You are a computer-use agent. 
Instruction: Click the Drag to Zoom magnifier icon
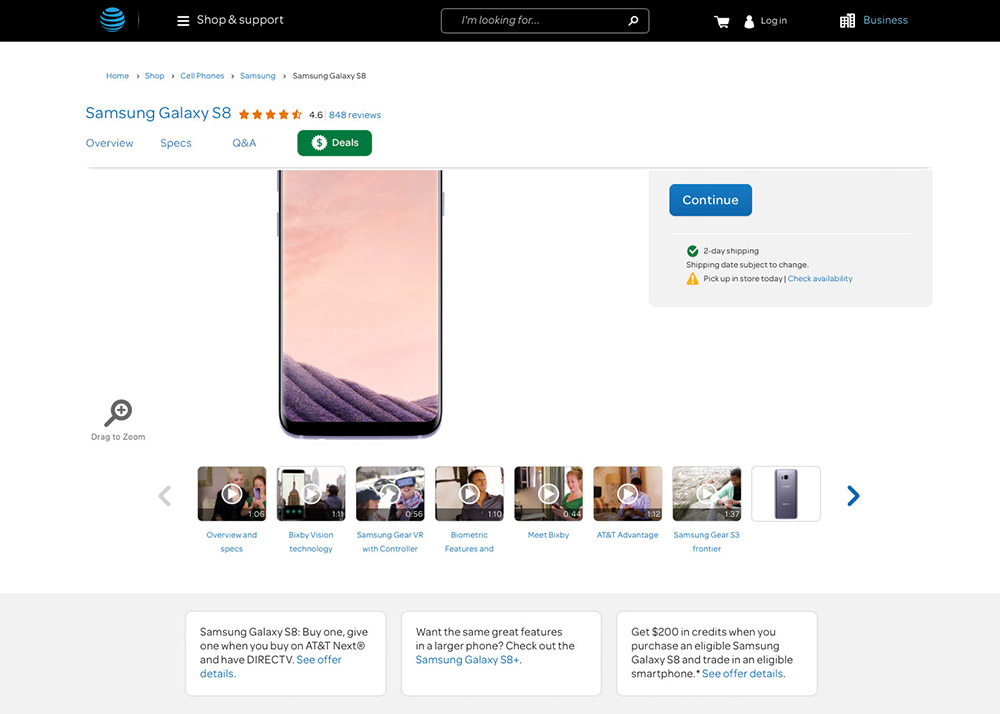tap(118, 412)
